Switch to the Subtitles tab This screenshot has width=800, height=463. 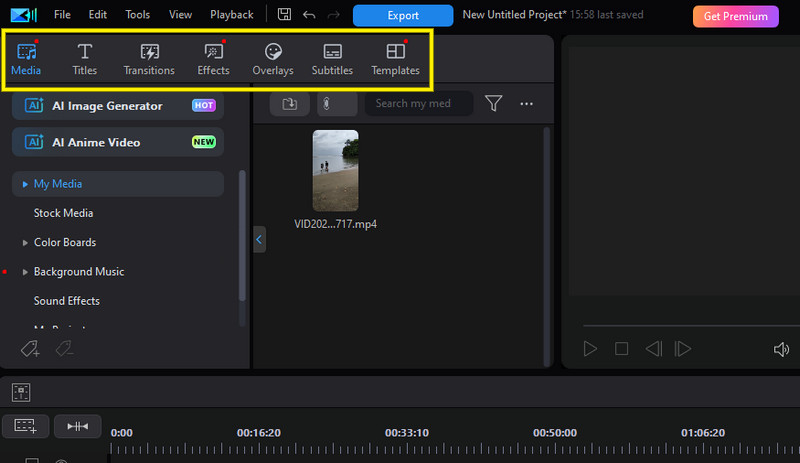click(332, 59)
